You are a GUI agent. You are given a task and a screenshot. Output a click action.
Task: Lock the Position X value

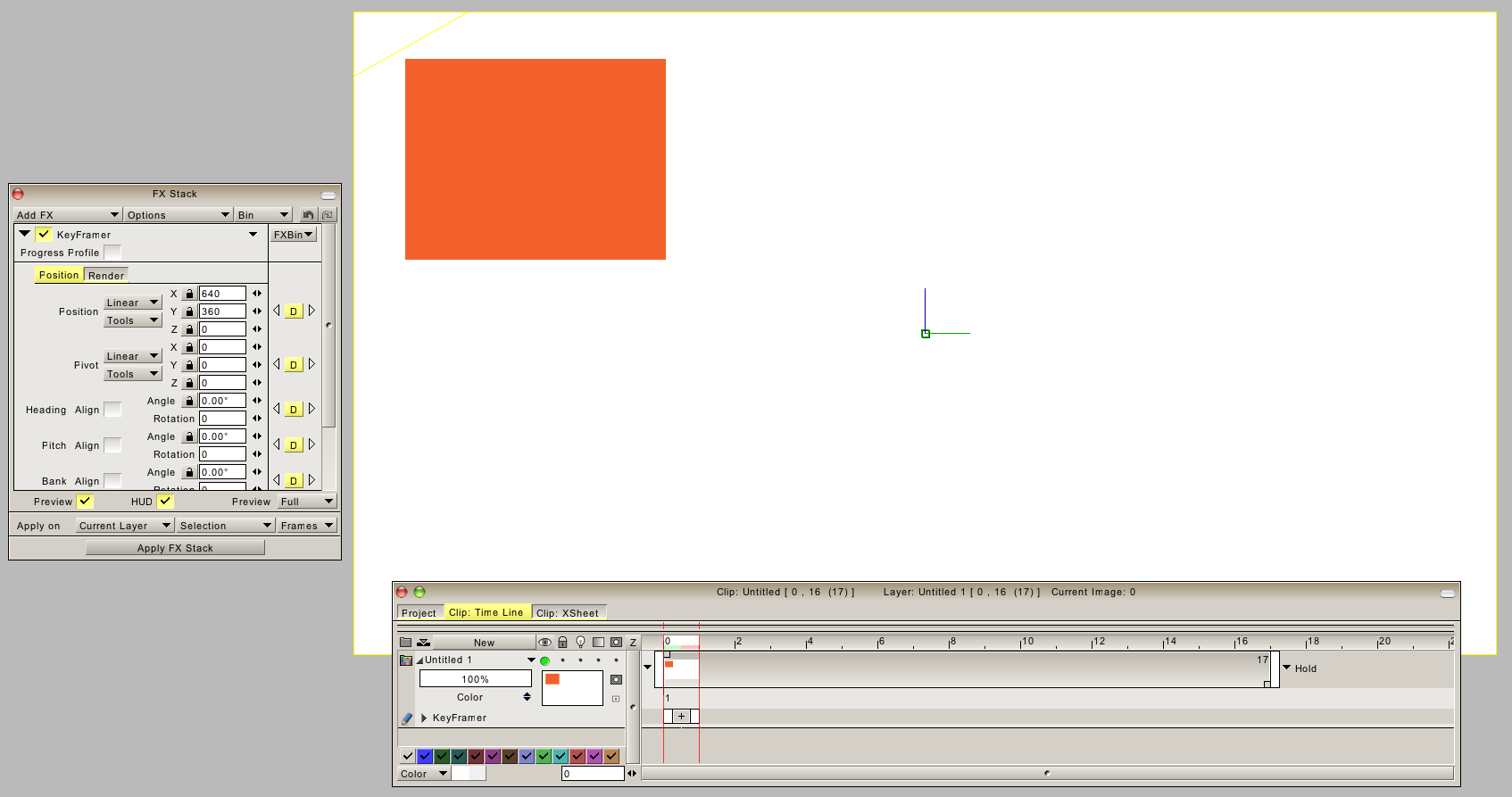tap(189, 294)
